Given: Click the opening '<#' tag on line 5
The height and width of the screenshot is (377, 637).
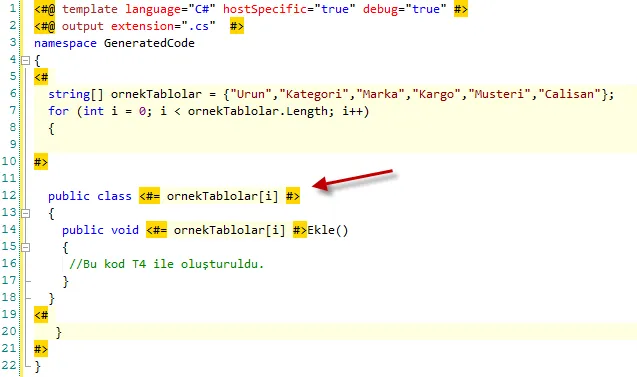Looking at the screenshot, I should coord(41,77).
